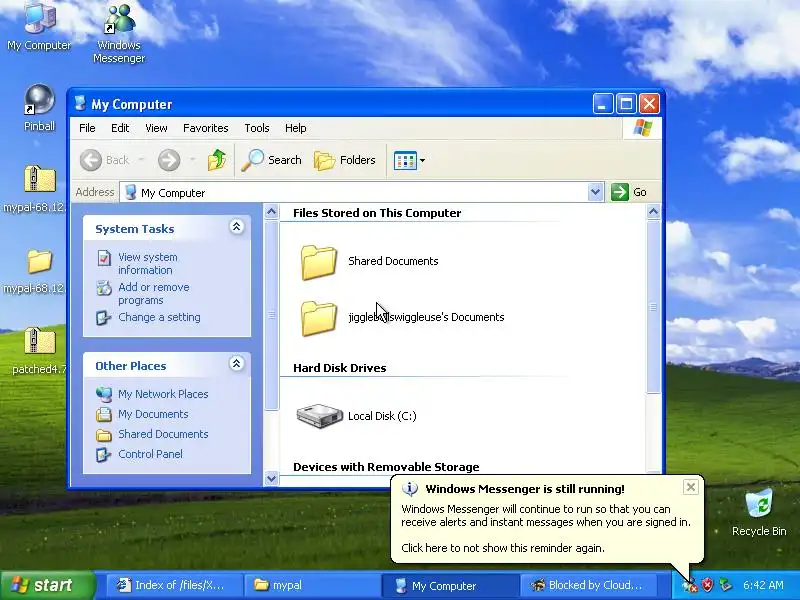Open the Favorites menu

click(206, 128)
